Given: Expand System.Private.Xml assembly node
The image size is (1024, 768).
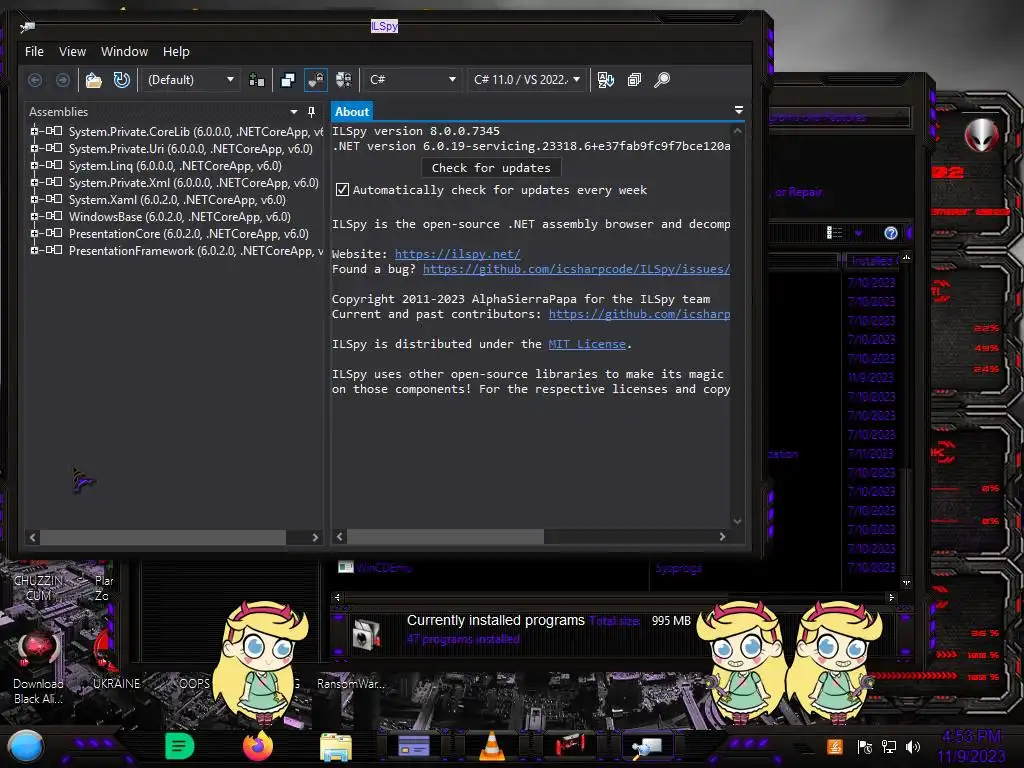Looking at the screenshot, I should pyautogui.click(x=34, y=182).
